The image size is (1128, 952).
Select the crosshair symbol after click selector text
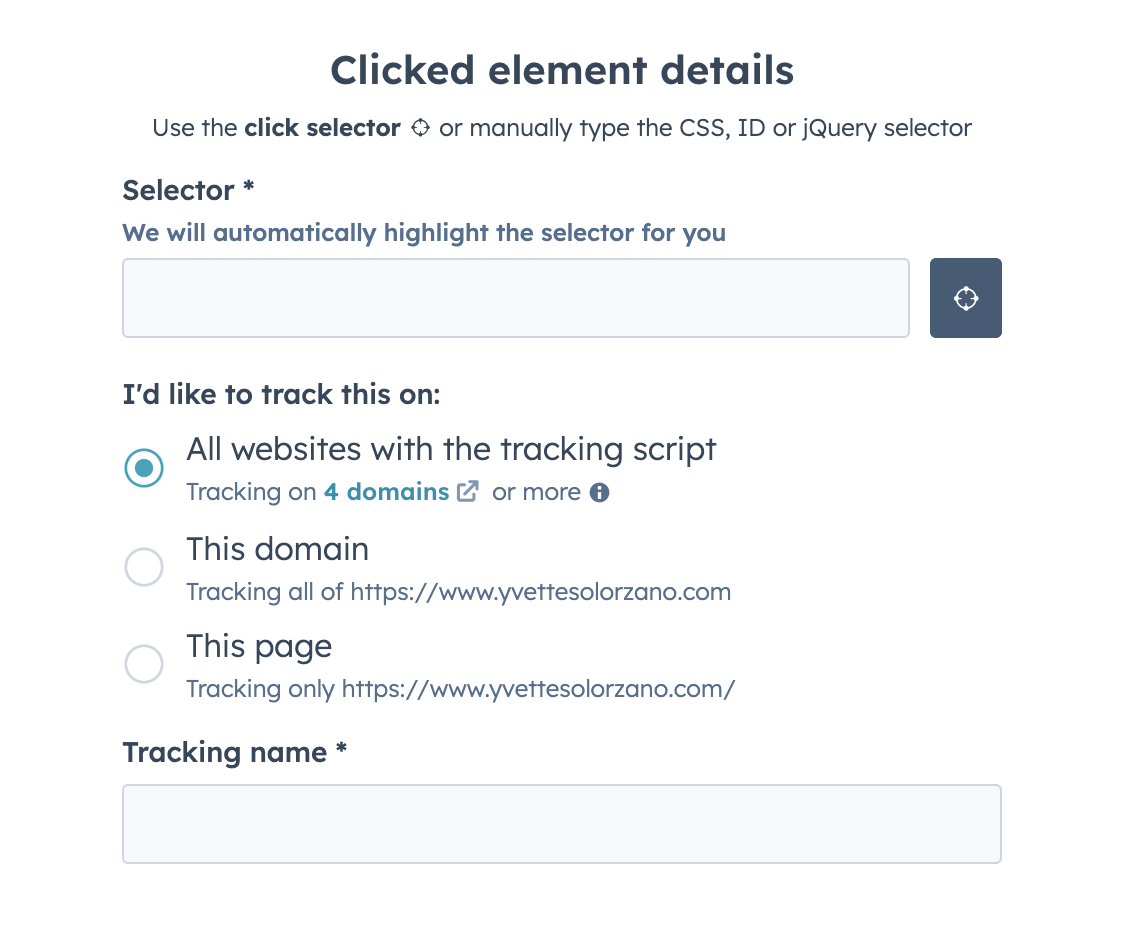pyautogui.click(x=420, y=127)
